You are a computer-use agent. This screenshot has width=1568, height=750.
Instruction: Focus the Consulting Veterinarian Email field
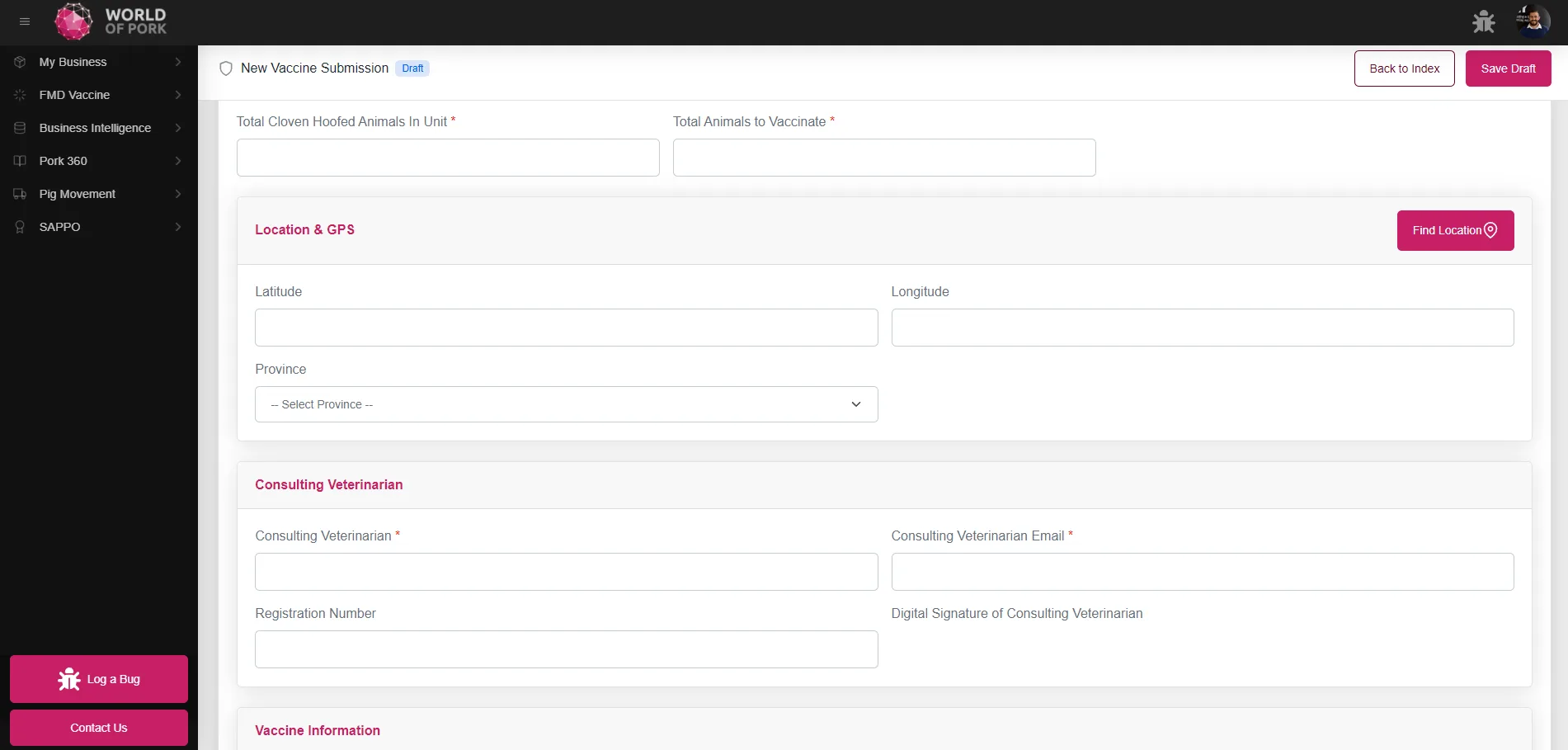point(1203,572)
